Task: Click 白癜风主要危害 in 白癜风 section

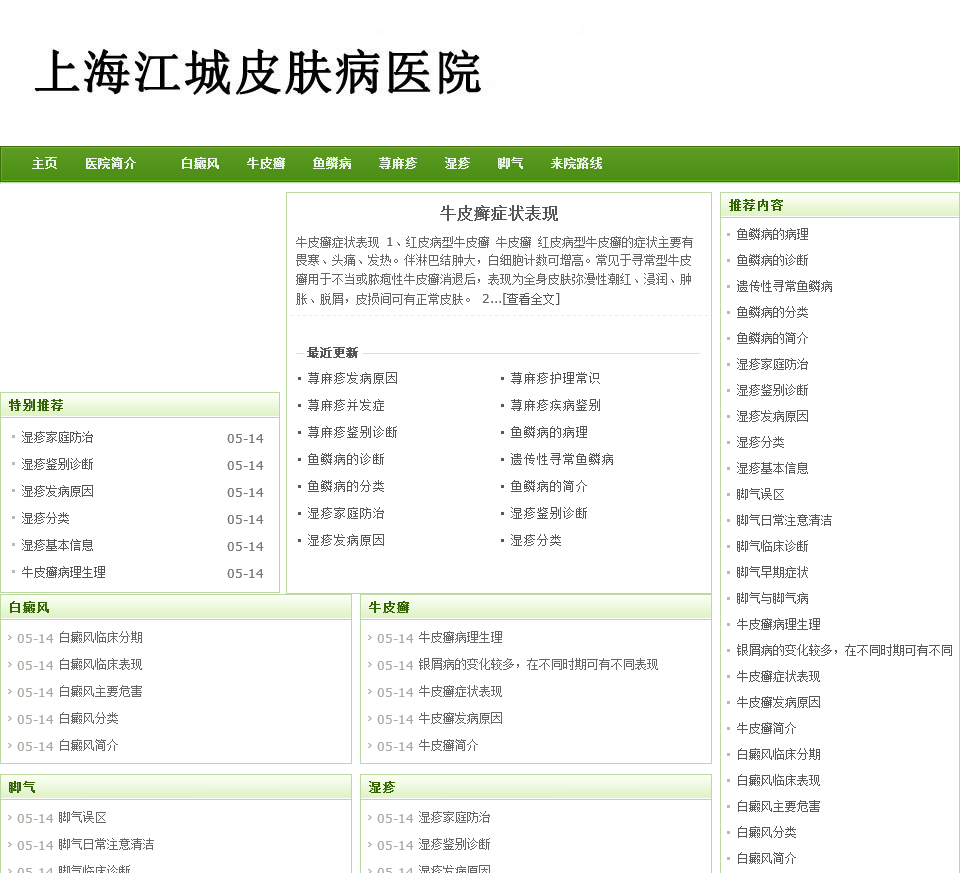Action: (x=100, y=691)
